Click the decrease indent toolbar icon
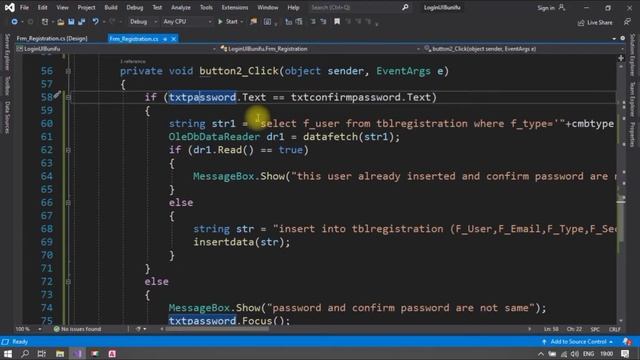Image resolution: width=640 pixels, height=360 pixels. (313, 22)
